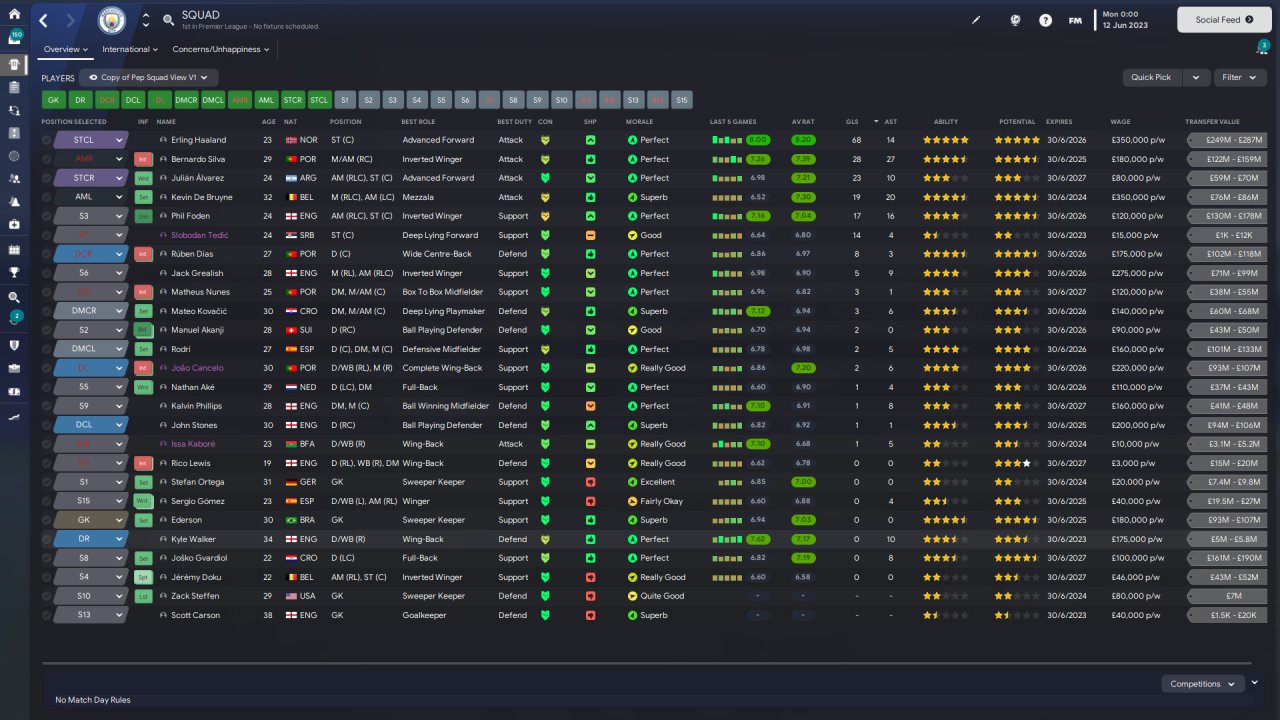Open the briefcase icon in sidebar
The height and width of the screenshot is (720, 1280).
[x=14, y=368]
